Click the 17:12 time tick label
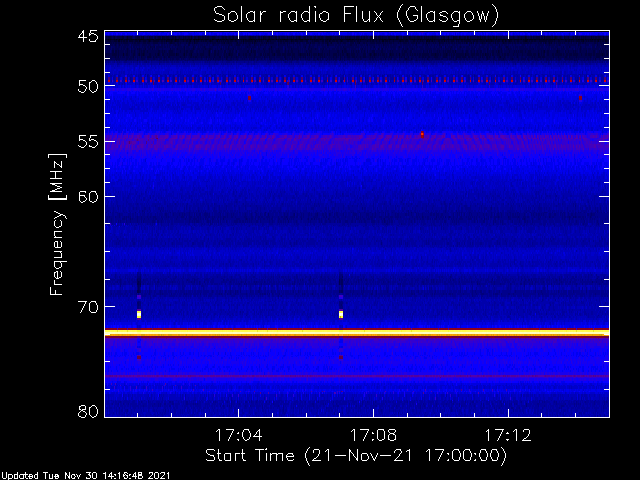This screenshot has height=480, width=640. [x=508, y=435]
